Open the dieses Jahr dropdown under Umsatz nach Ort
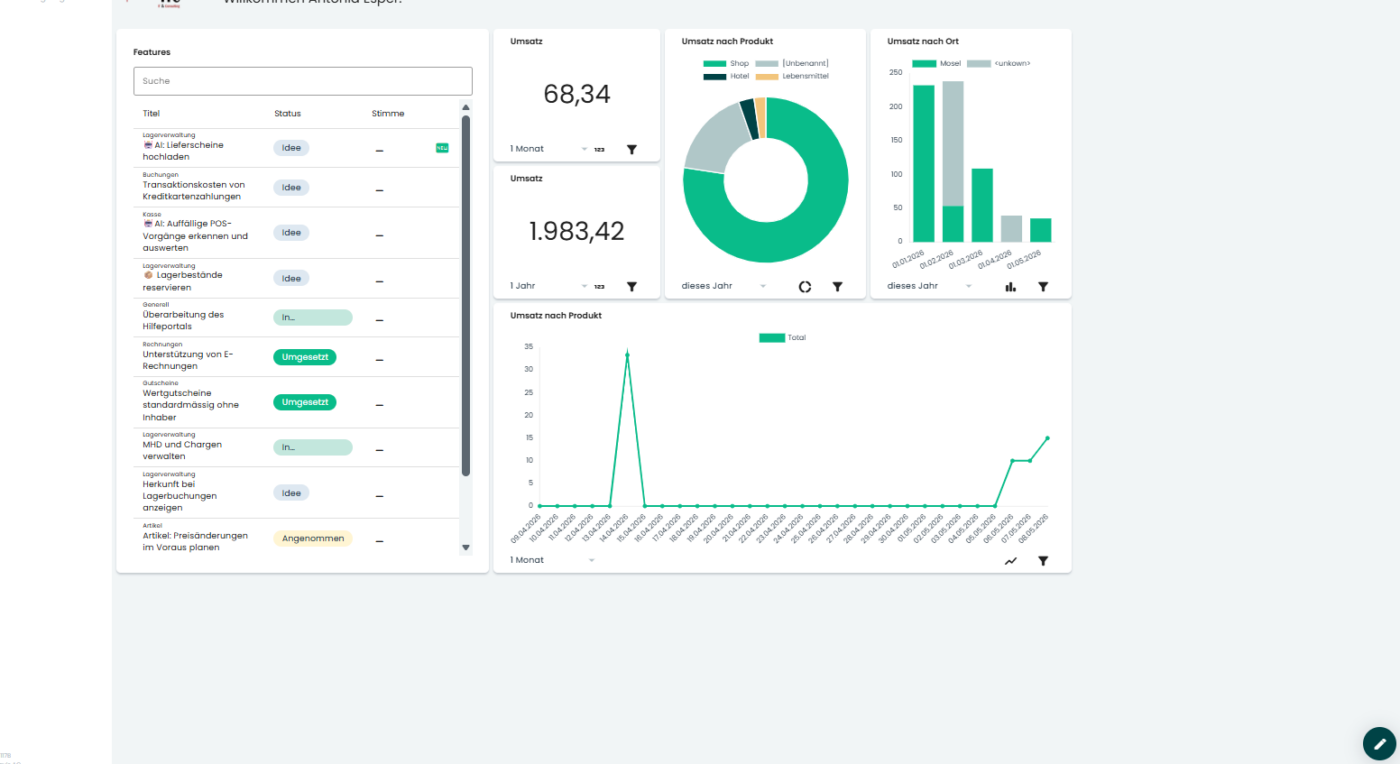This screenshot has width=1400, height=764. (x=931, y=286)
